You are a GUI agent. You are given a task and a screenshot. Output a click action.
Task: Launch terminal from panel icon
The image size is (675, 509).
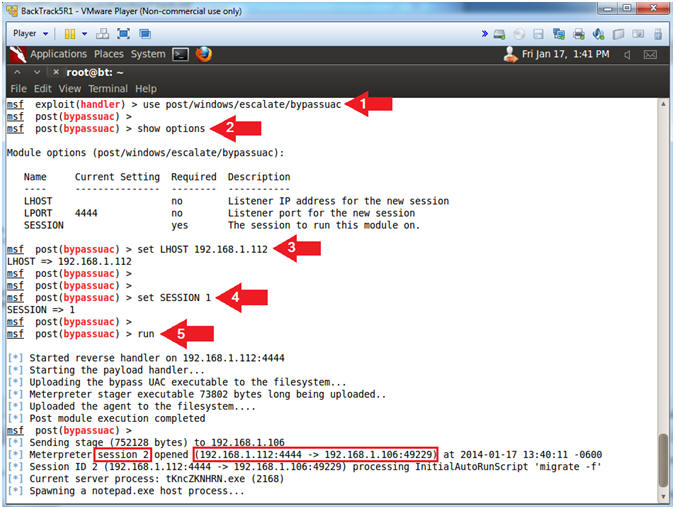pyautogui.click(x=180, y=54)
